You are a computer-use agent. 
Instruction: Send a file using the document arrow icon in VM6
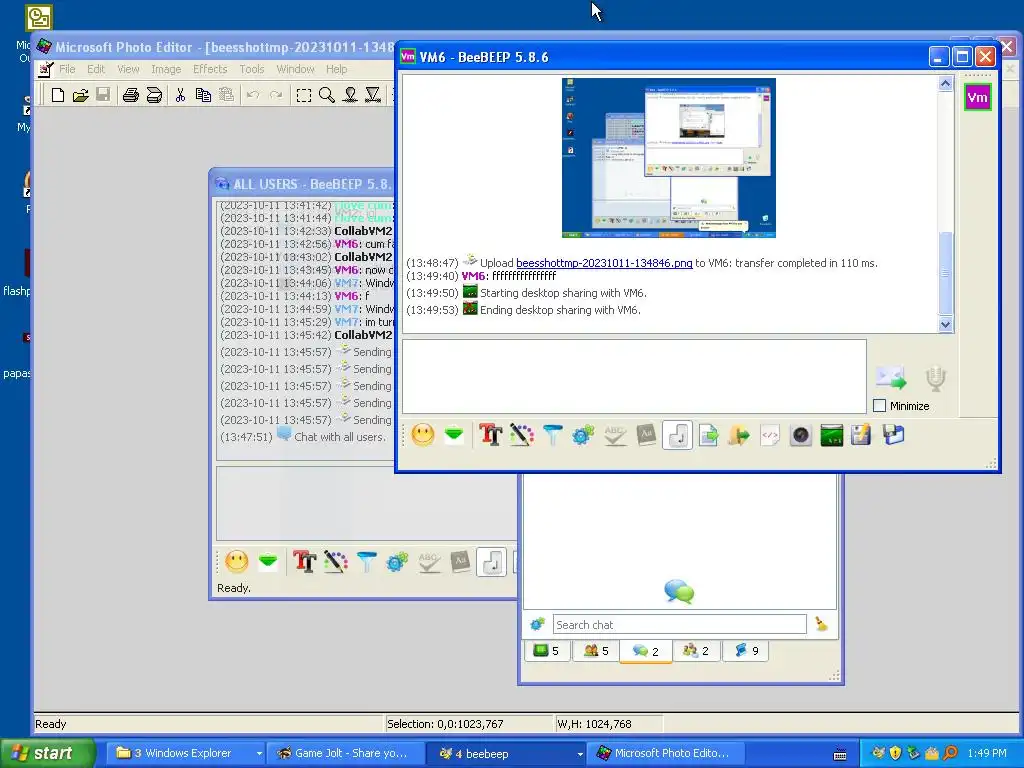point(709,435)
